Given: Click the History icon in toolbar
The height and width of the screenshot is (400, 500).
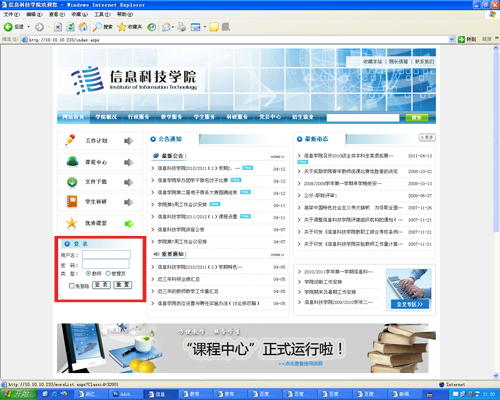Looking at the screenshot, I should [152, 27].
